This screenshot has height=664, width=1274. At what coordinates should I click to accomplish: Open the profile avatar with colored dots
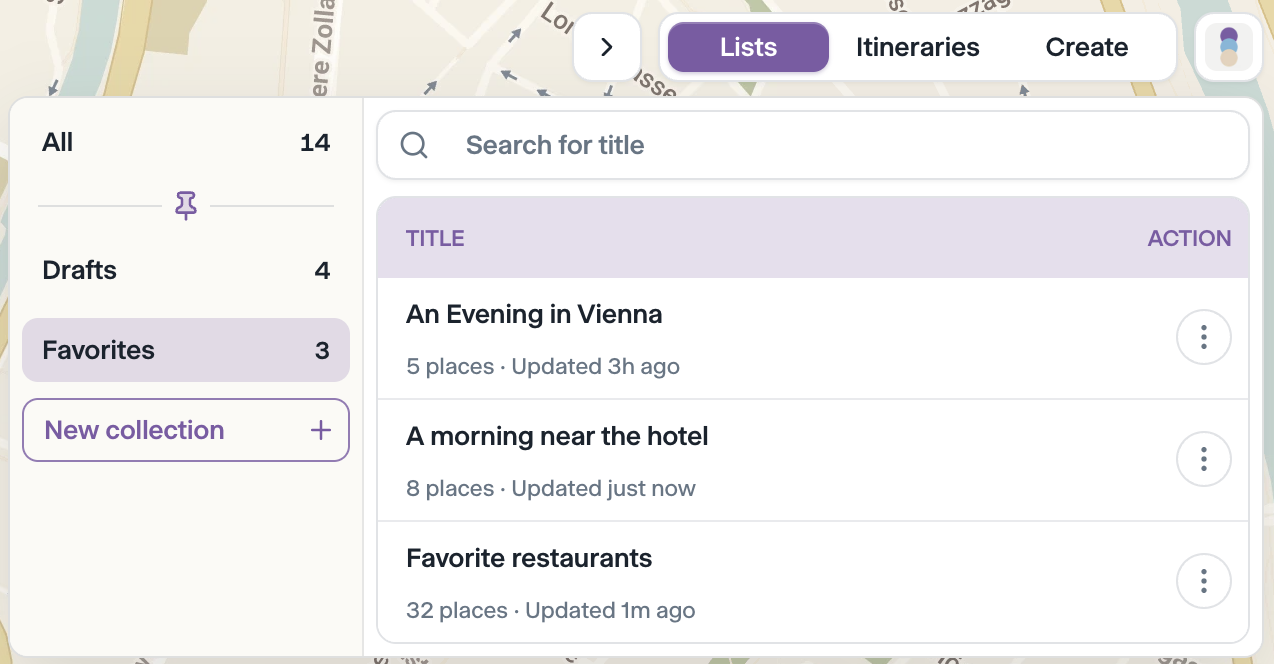1229,47
